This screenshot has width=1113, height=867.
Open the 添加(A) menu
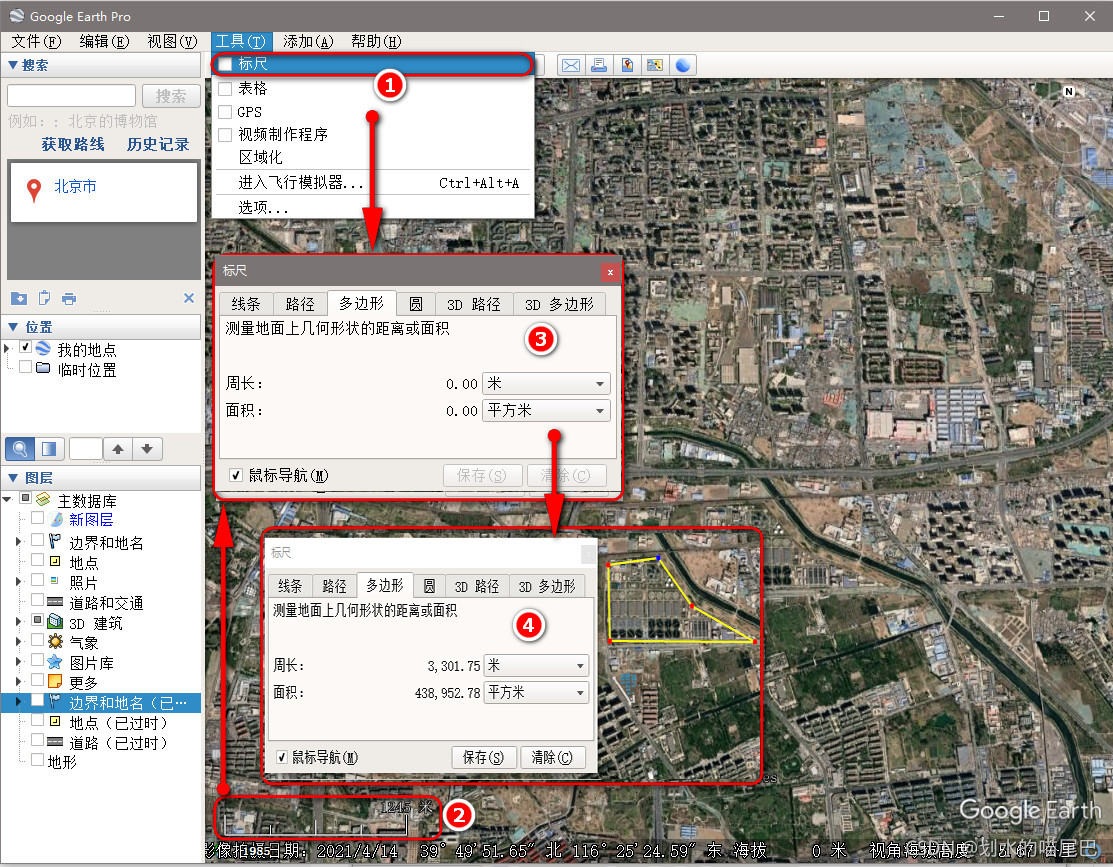tap(308, 42)
